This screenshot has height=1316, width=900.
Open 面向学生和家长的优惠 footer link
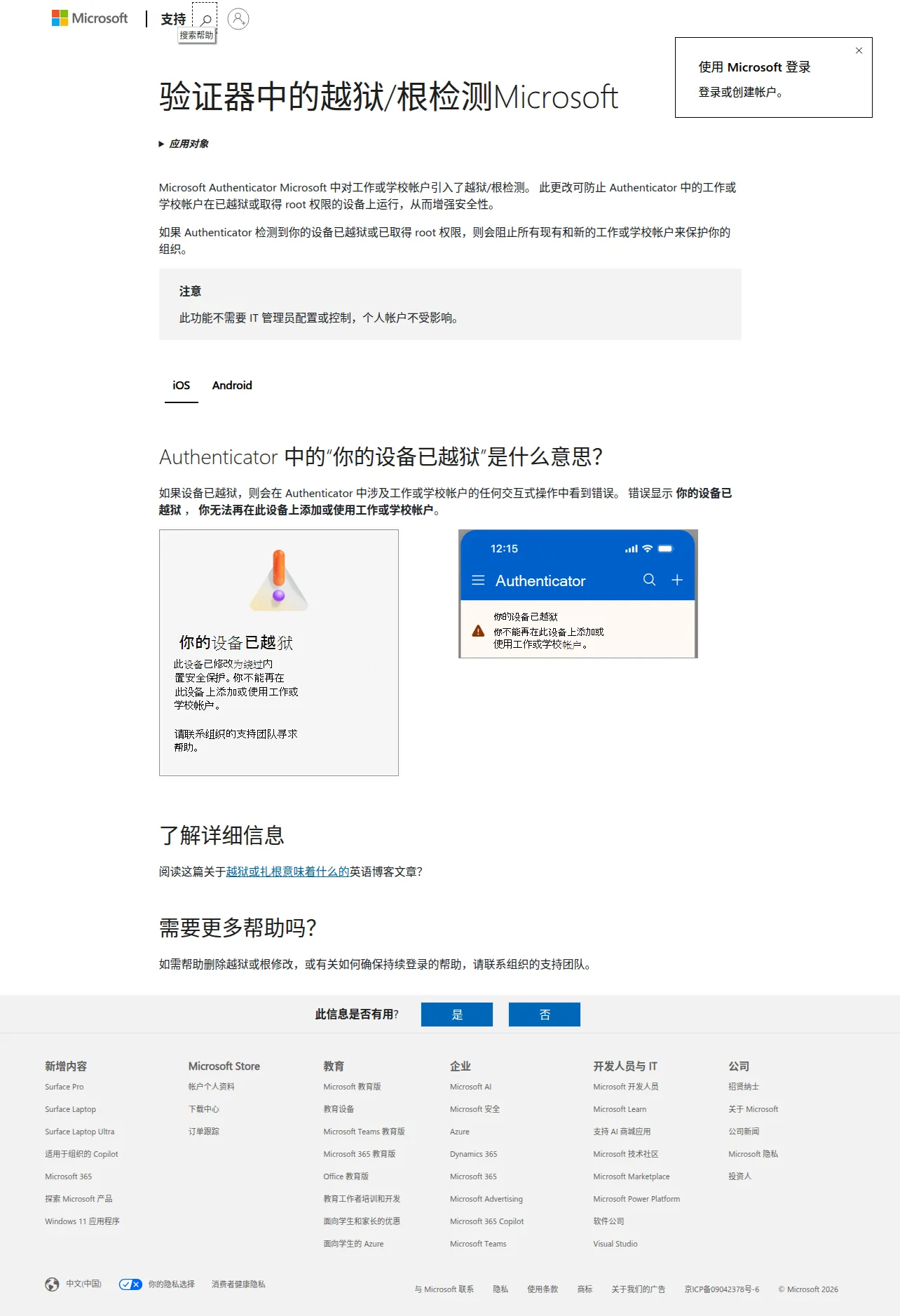pos(362,1221)
